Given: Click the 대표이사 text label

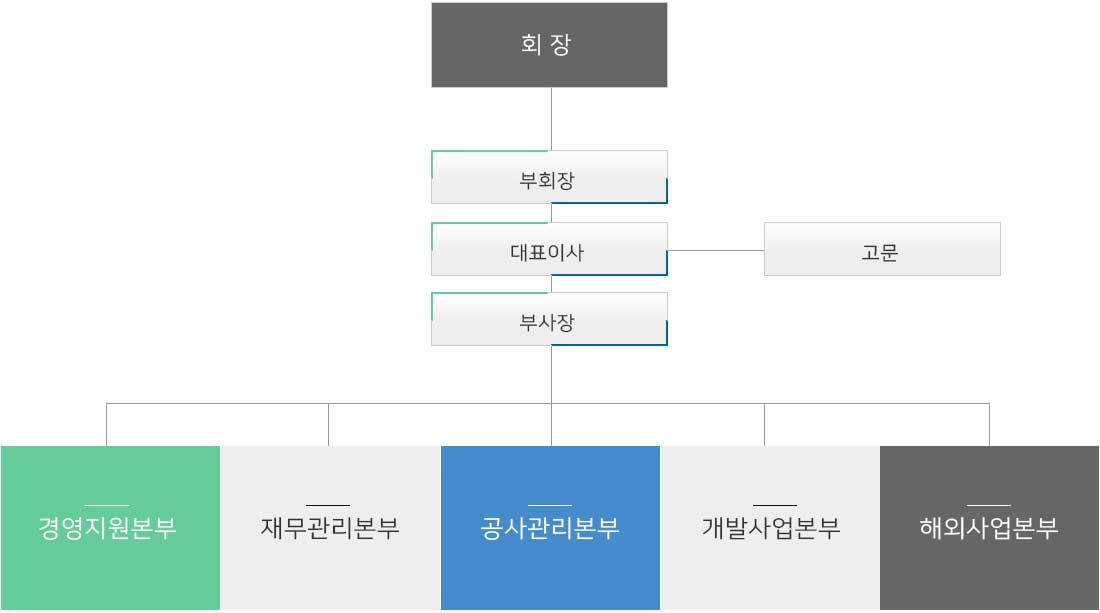Looking at the screenshot, I should pos(547,252).
